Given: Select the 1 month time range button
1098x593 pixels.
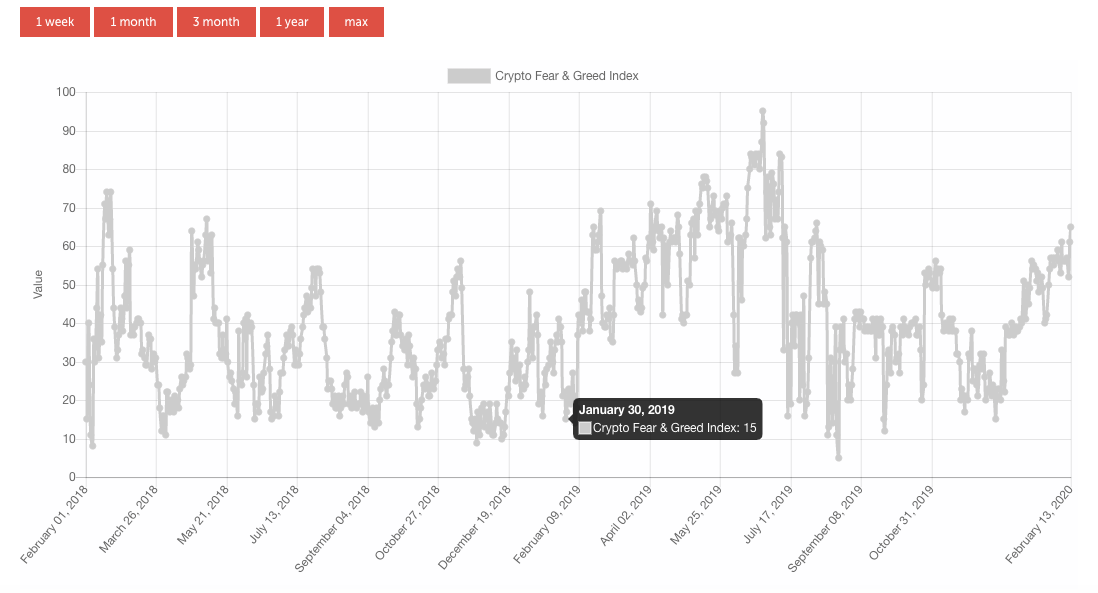Looking at the screenshot, I should click(x=133, y=21).
